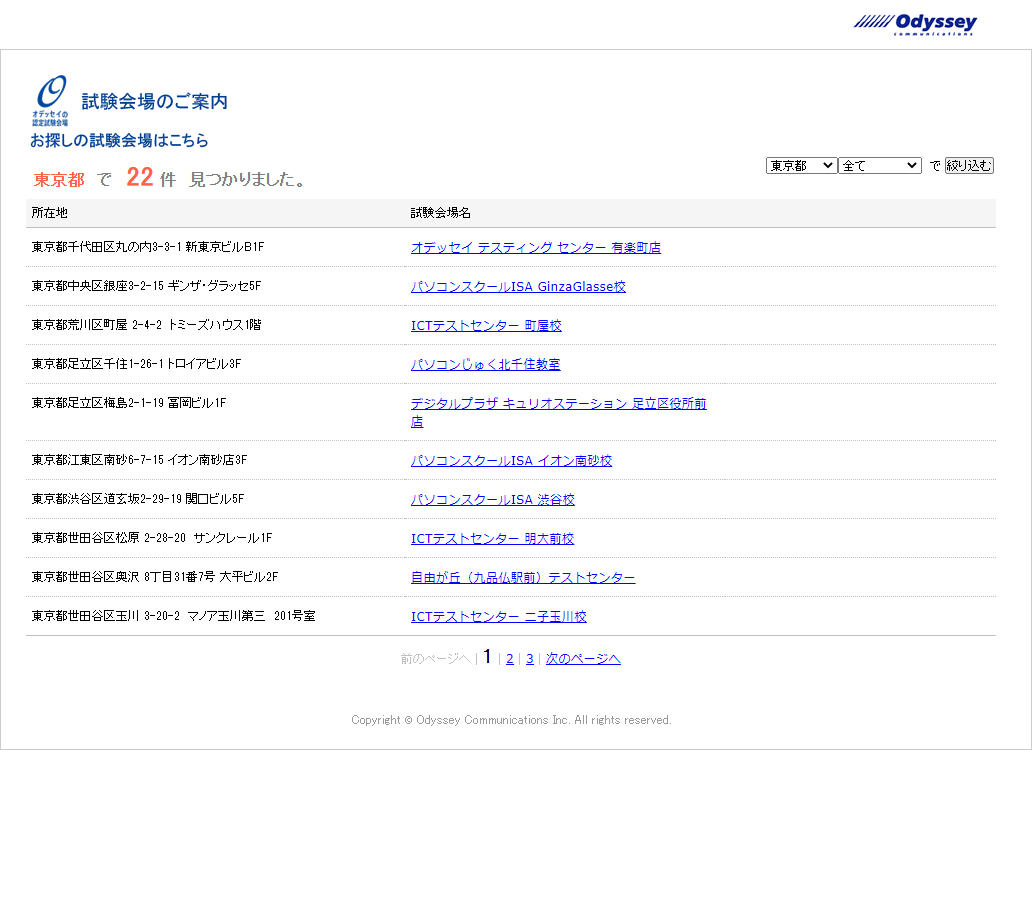Click address 東京都荒川区町屋 2-4-2 トミーズハウス1階

tap(146, 324)
